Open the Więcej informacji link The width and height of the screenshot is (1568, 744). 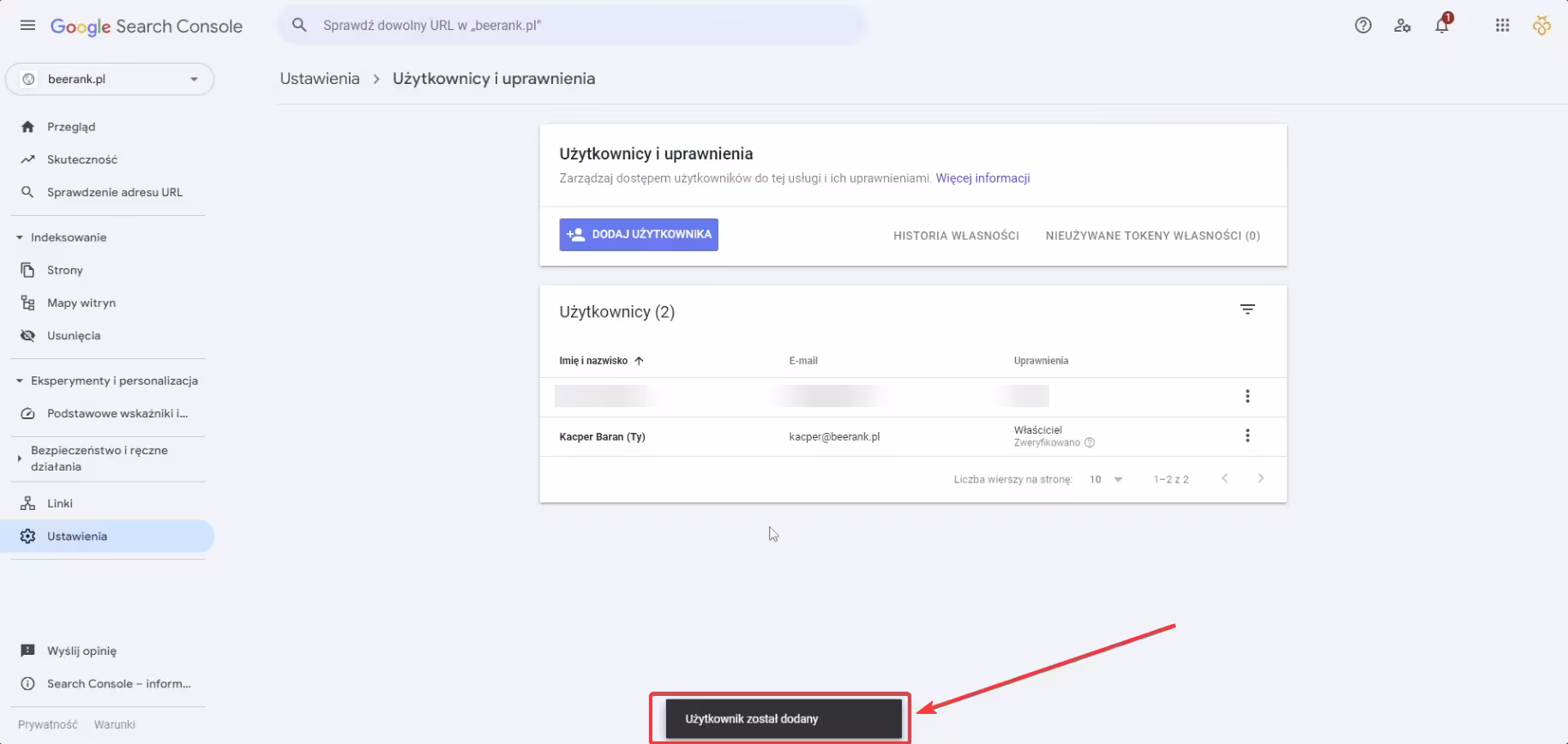982,178
